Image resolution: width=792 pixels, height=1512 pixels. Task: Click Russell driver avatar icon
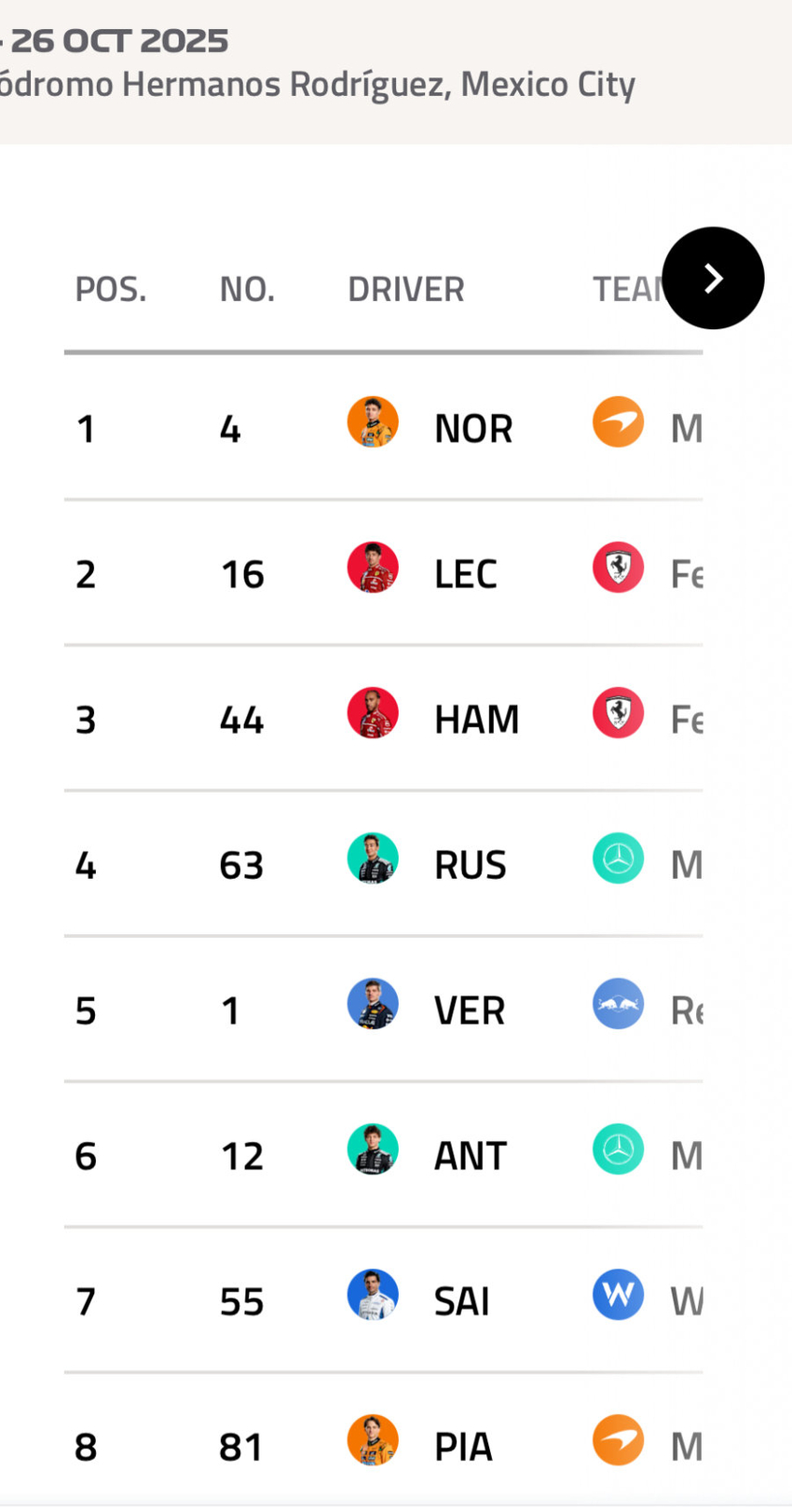click(373, 859)
